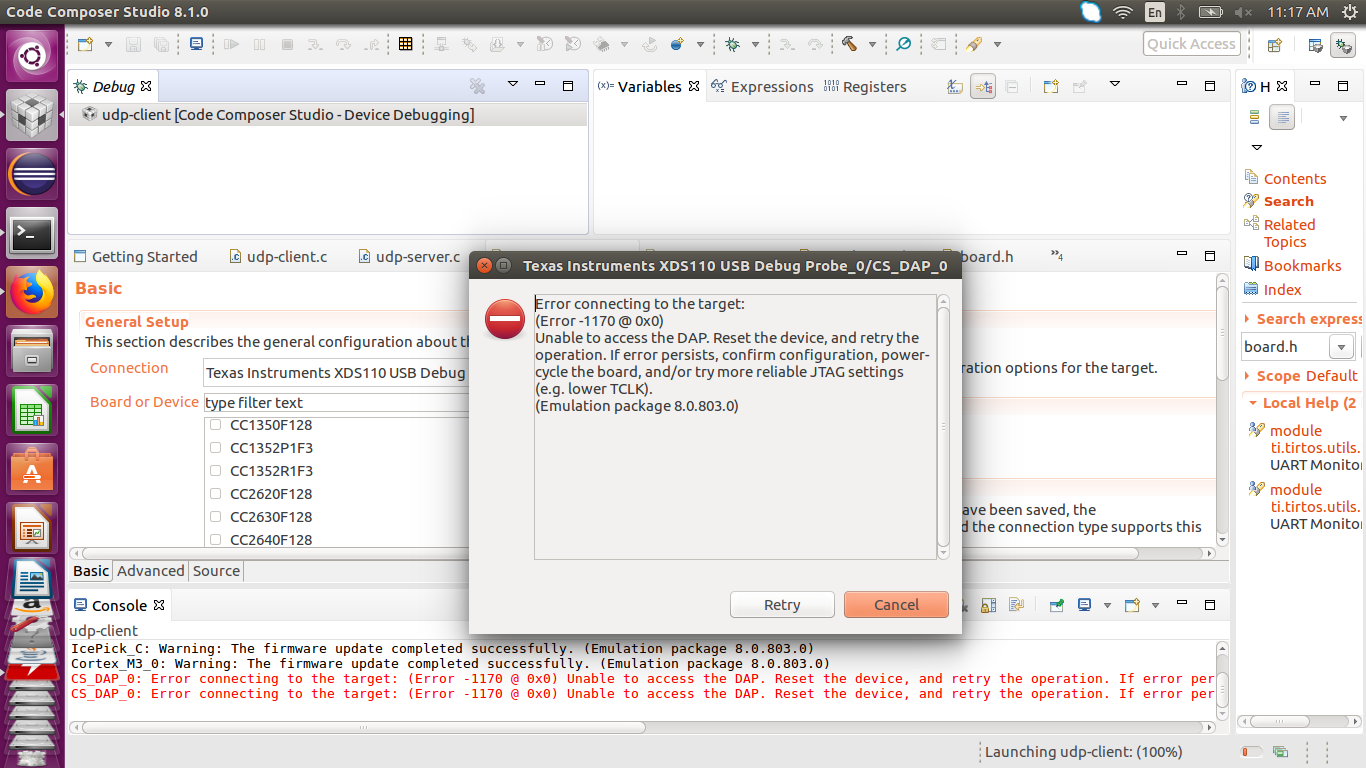Open the Advanced tab at editor bottom
The image size is (1366, 768).
[x=151, y=571]
